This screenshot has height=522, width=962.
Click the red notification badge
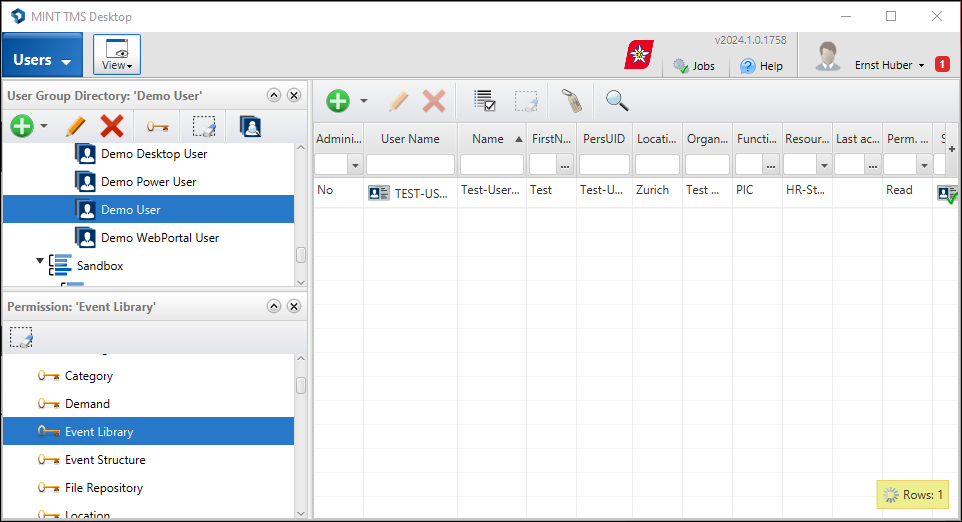click(x=942, y=64)
